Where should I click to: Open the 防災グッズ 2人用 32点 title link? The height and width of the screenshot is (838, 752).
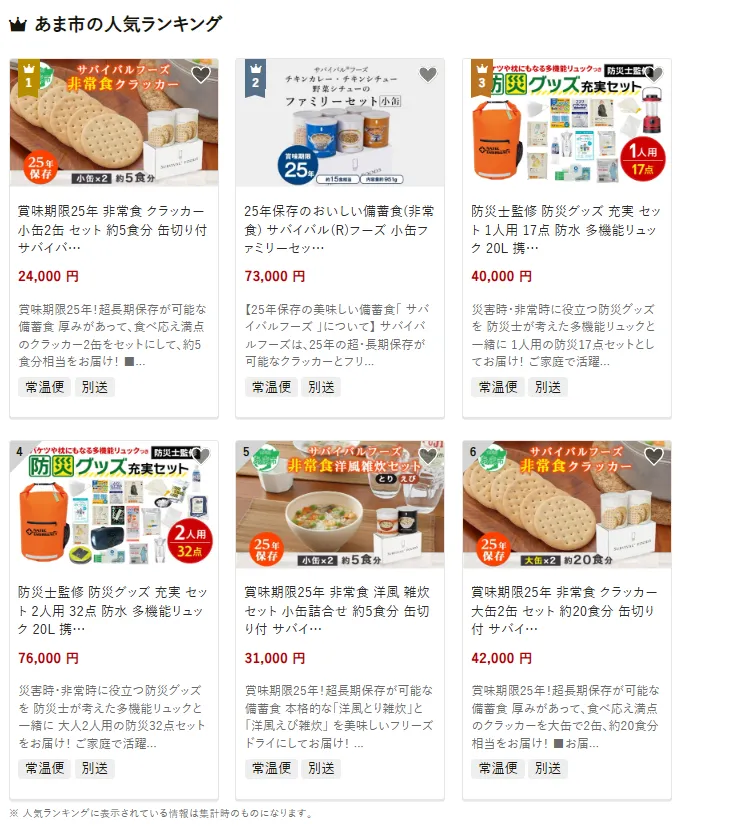pyautogui.click(x=113, y=610)
